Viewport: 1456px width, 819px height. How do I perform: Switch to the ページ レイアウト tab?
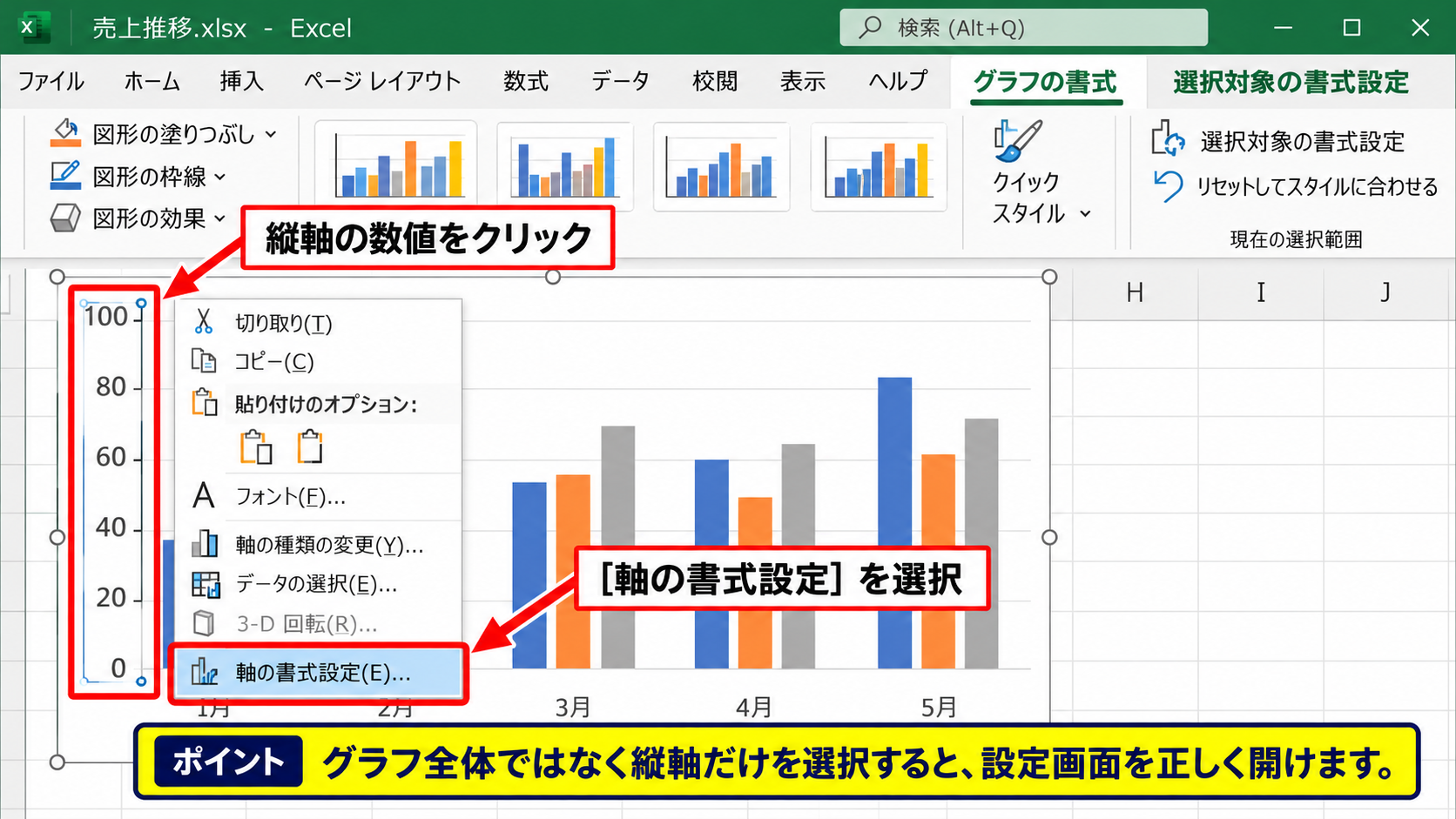coord(382,82)
